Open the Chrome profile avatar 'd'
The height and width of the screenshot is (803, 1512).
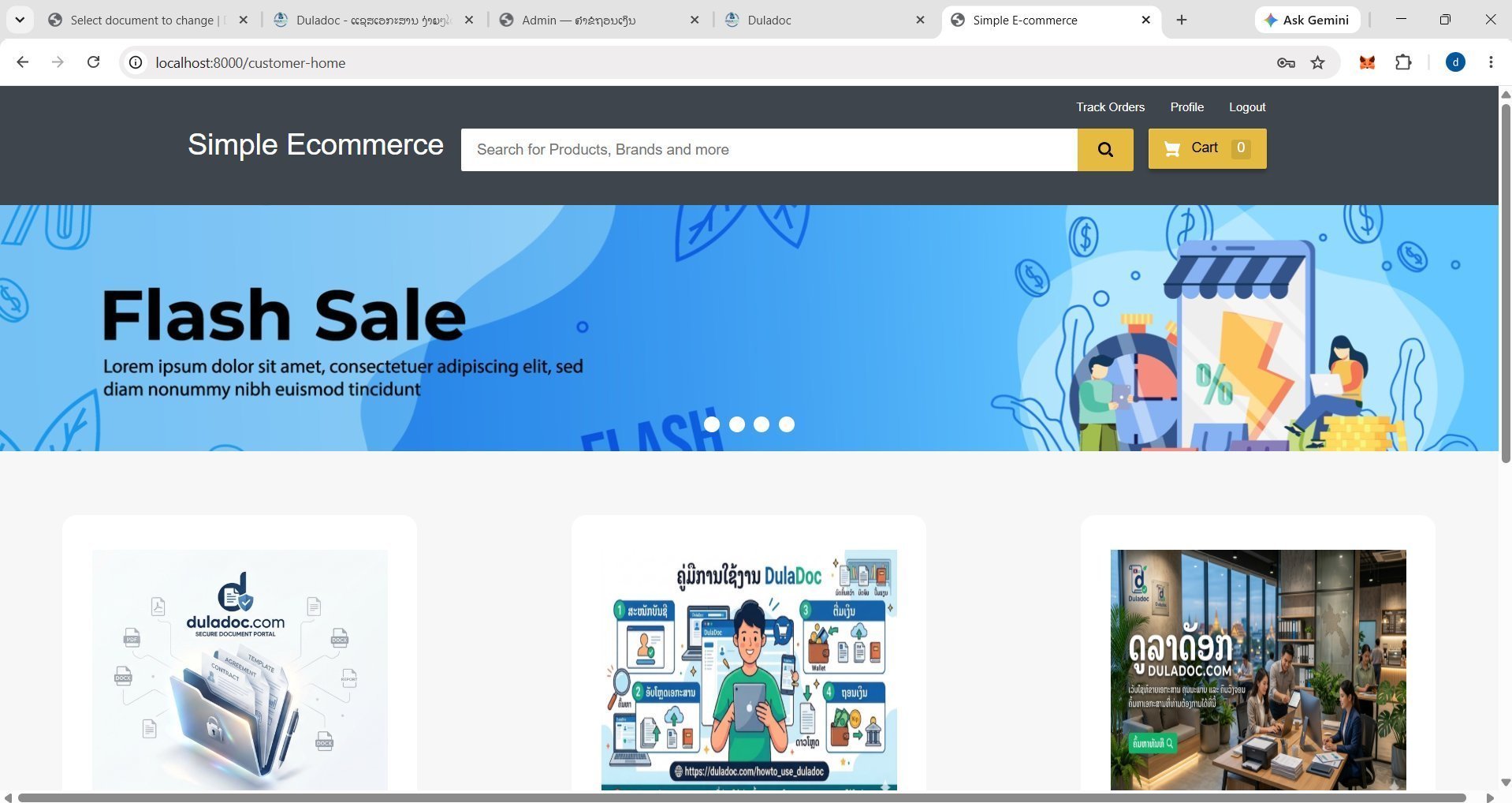pyautogui.click(x=1455, y=62)
